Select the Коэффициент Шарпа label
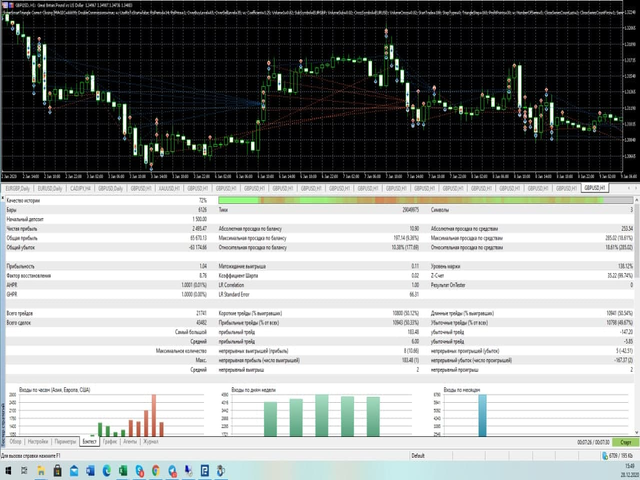 coord(238,276)
